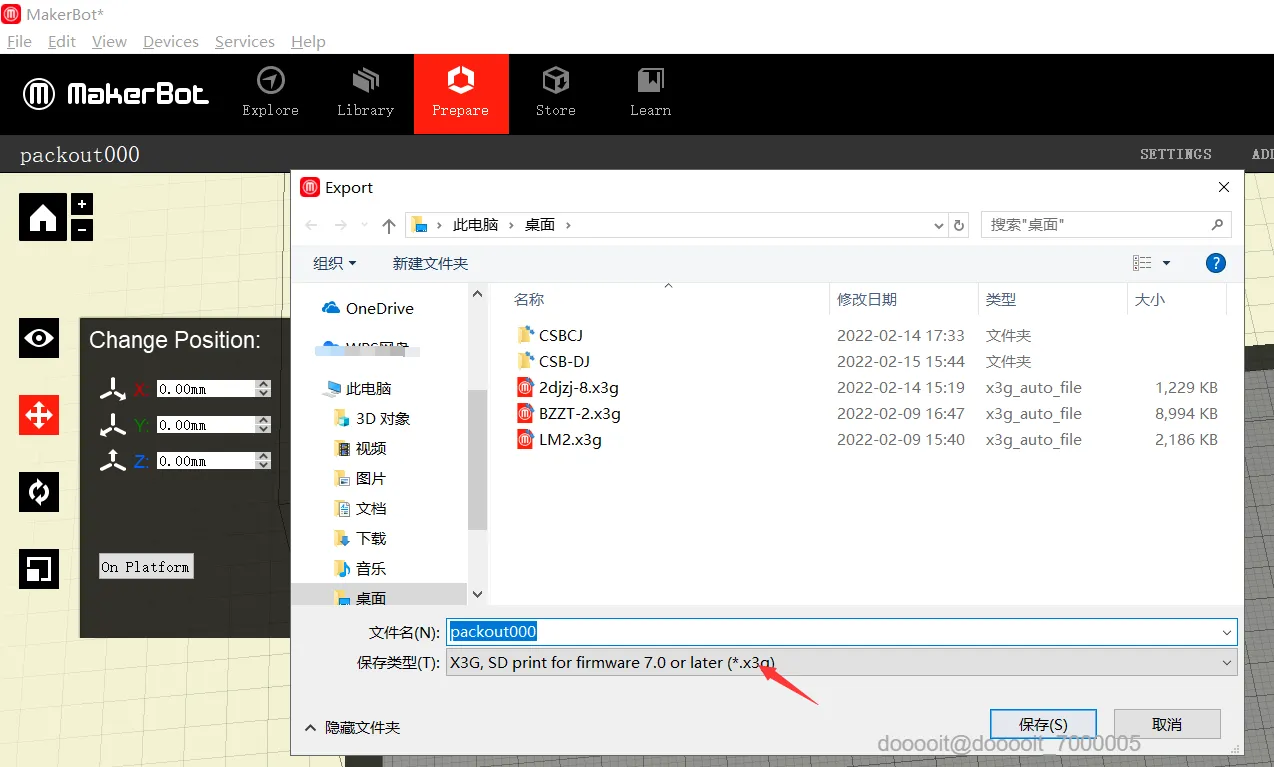This screenshot has height=767, width=1274.
Task: Open the Services menu
Action: (245, 41)
